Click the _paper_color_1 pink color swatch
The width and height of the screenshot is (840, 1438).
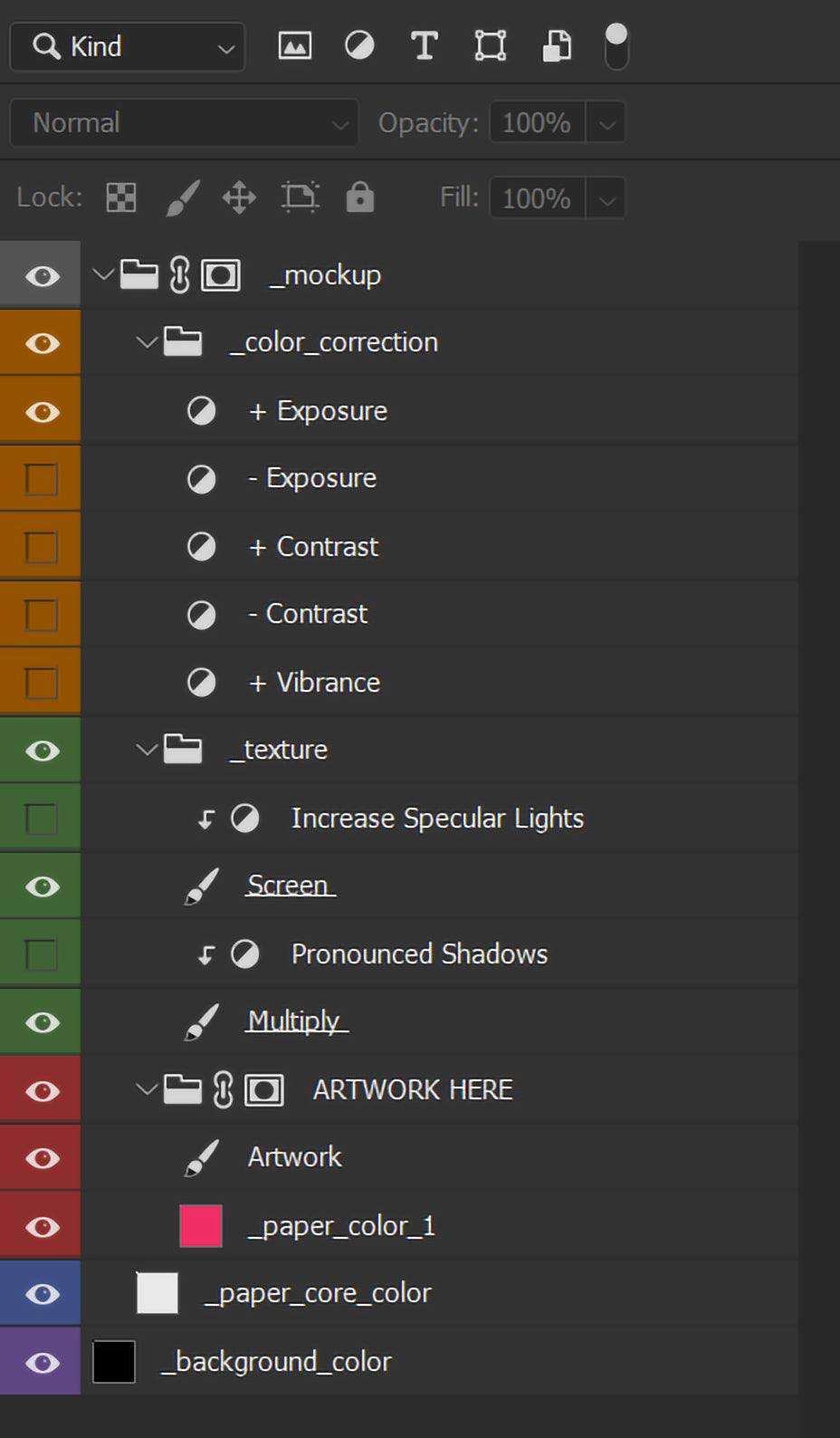click(201, 1226)
